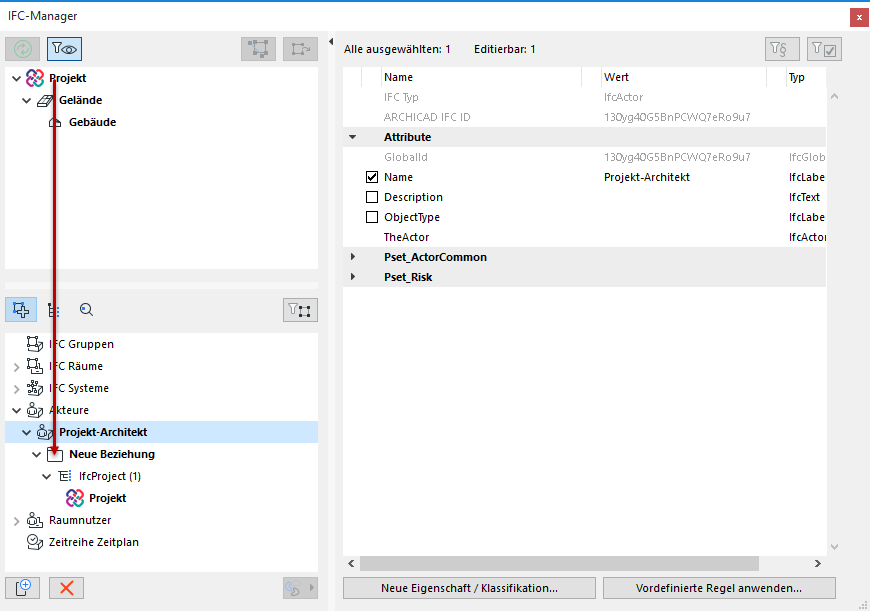The width and height of the screenshot is (870, 611).
Task: Select the Projekt root icon in tree
Action: point(35,78)
